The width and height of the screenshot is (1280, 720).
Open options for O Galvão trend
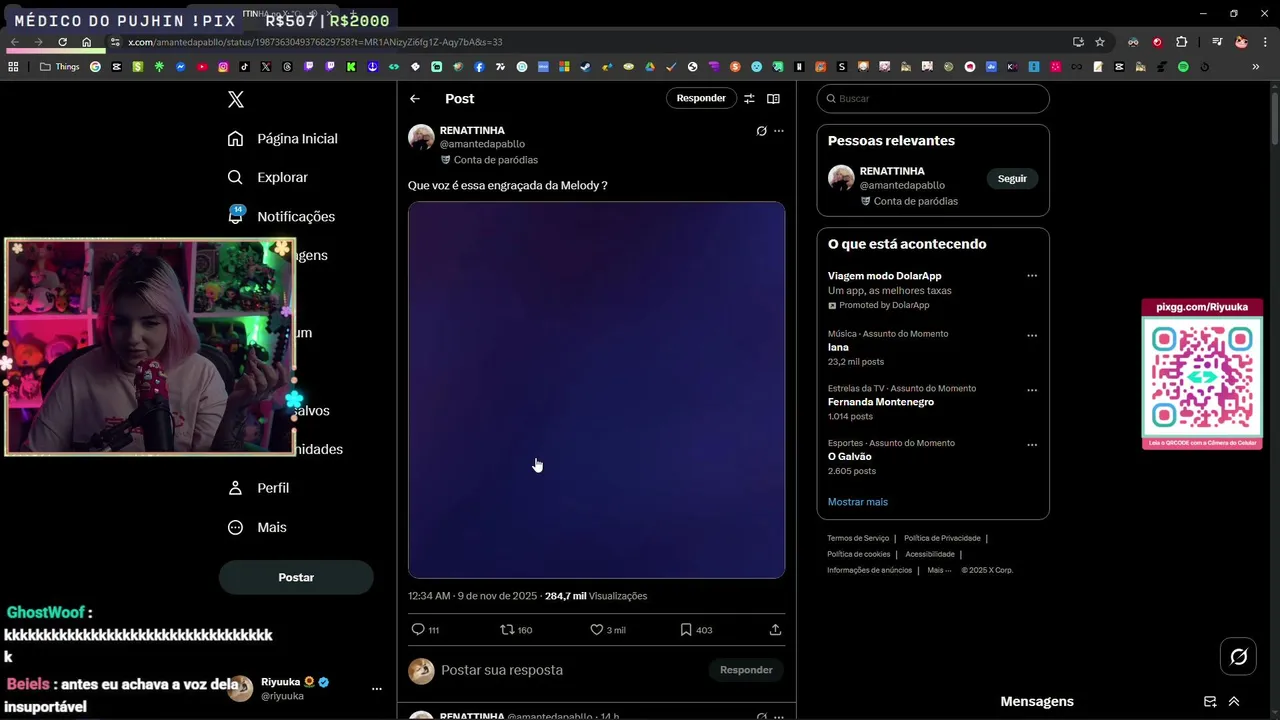(1032, 445)
